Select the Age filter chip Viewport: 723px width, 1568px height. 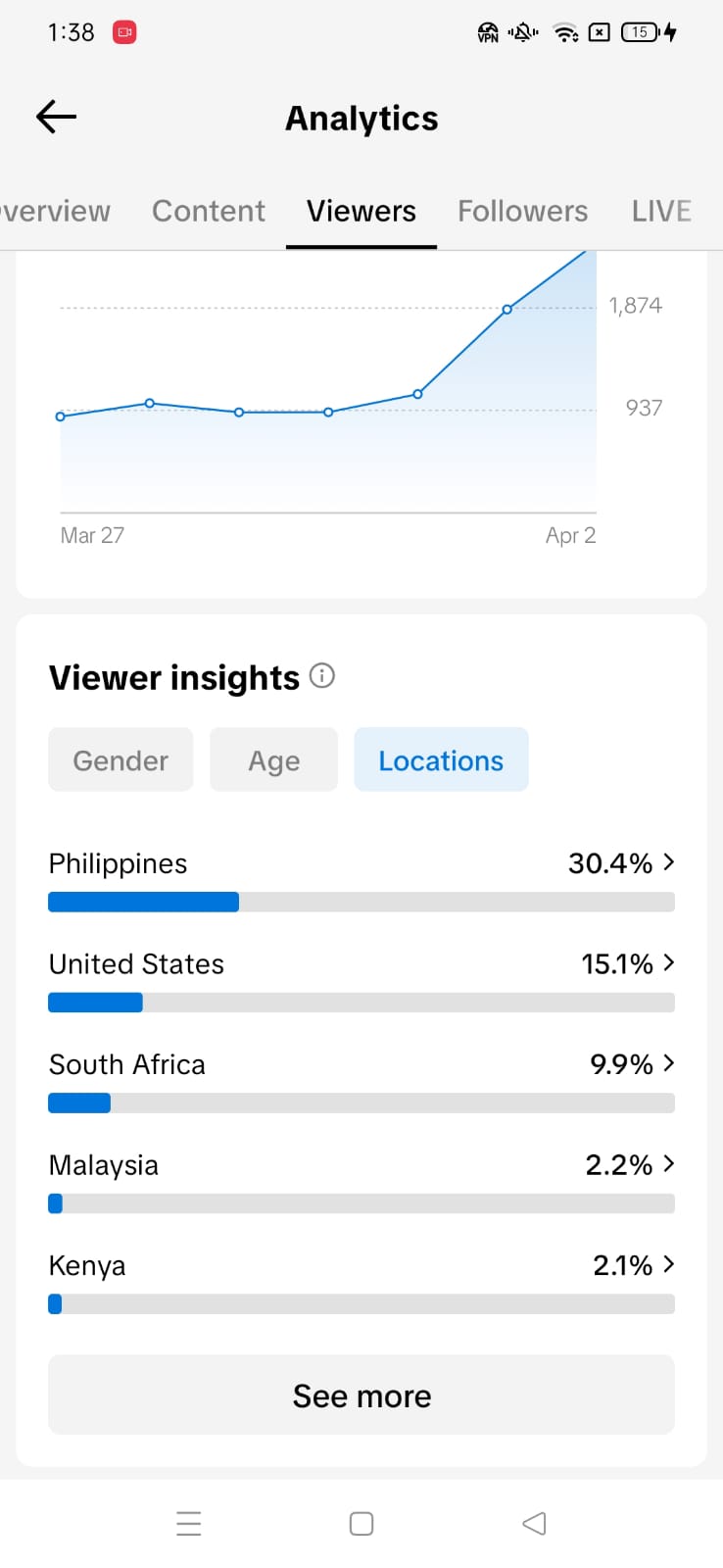[273, 759]
